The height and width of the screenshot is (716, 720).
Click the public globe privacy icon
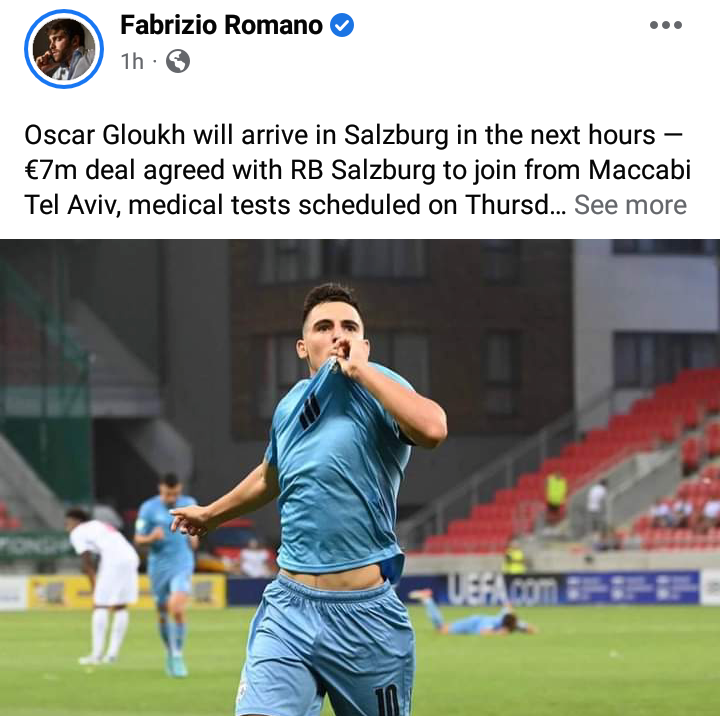coord(178,61)
